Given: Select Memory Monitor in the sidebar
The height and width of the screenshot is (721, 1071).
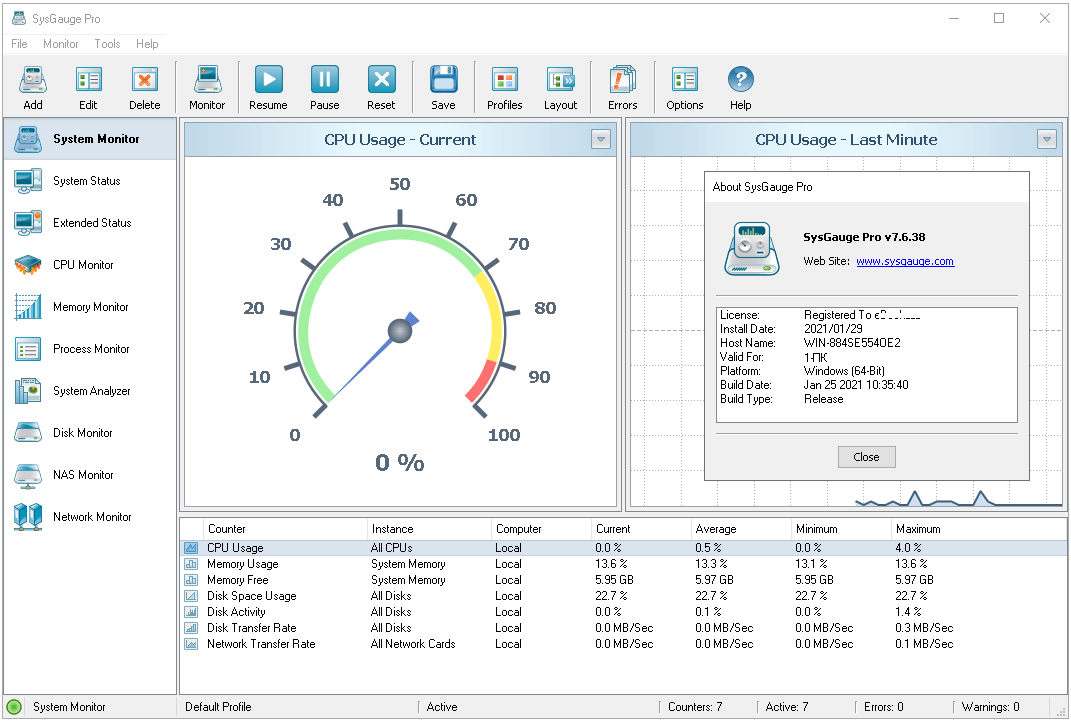Looking at the screenshot, I should pos(90,307).
